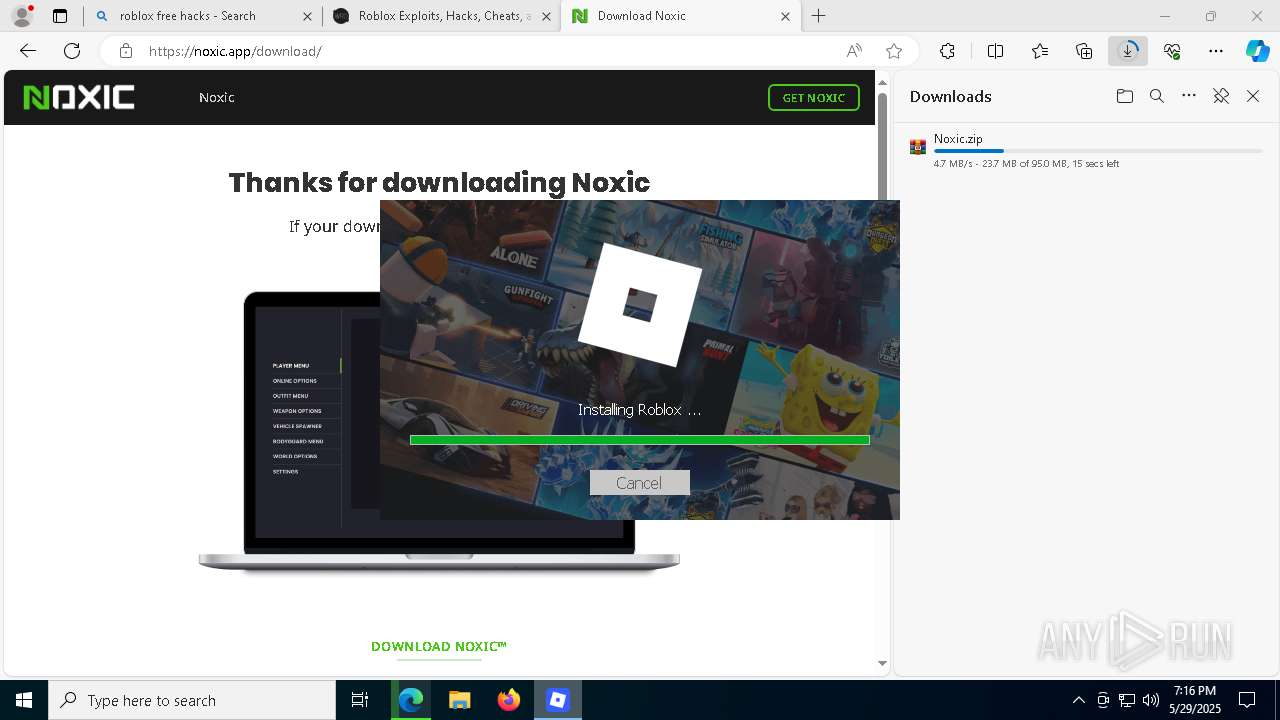
Task: Click the GET NOXIC button
Action: point(813,97)
